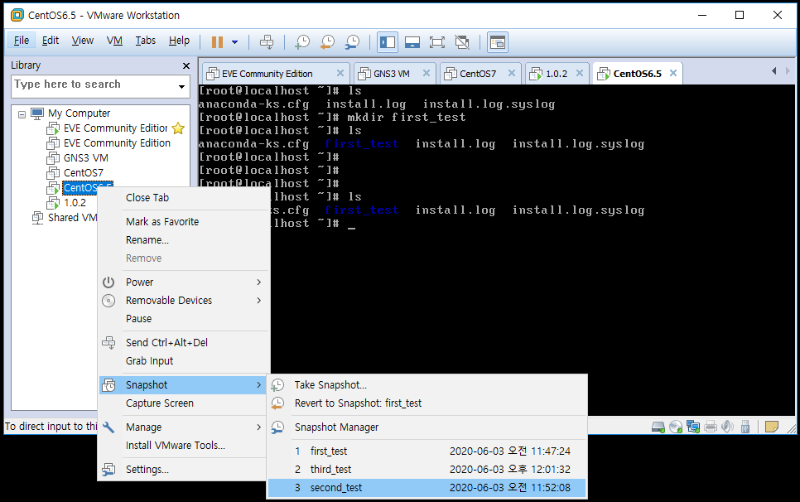Click Send Ctrl+Alt+Del toolbar icon
800x502 pixels.
(266, 42)
